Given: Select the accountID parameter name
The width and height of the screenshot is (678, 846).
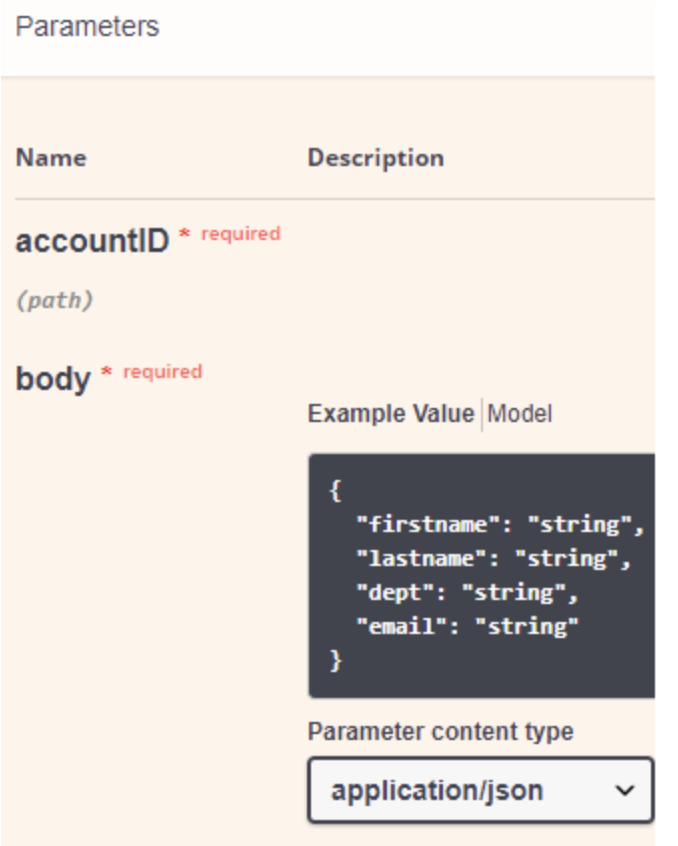Looking at the screenshot, I should [x=92, y=241].
